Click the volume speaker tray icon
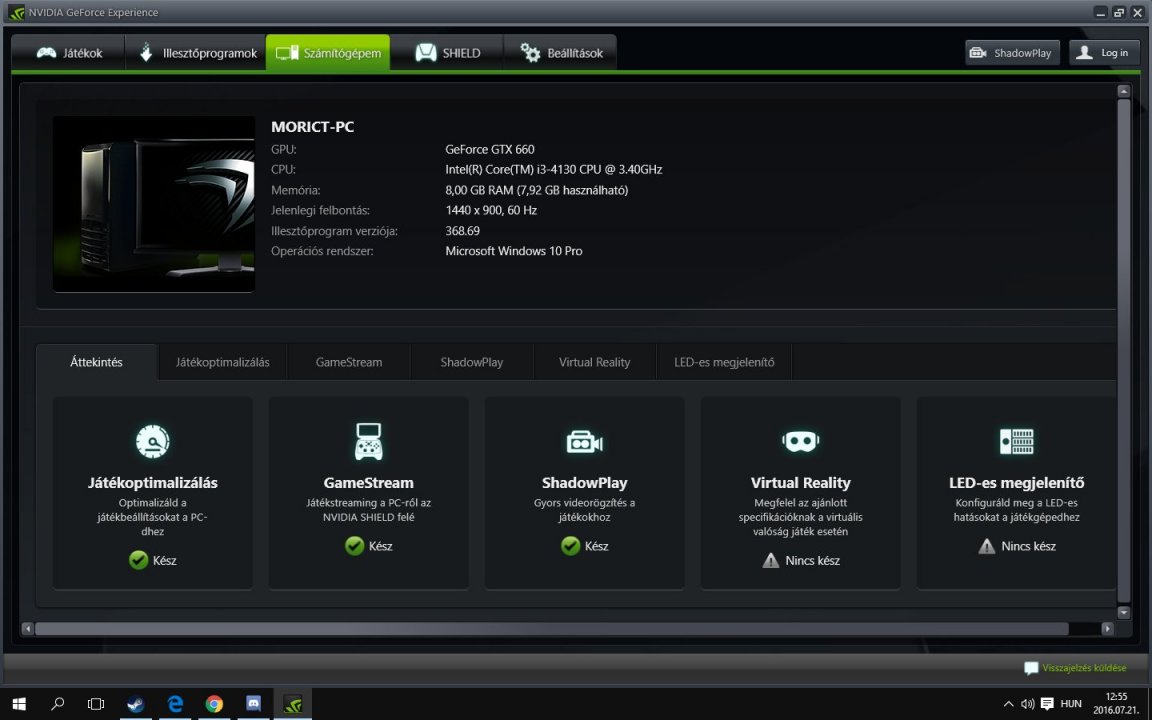This screenshot has width=1152, height=720. [1027, 704]
